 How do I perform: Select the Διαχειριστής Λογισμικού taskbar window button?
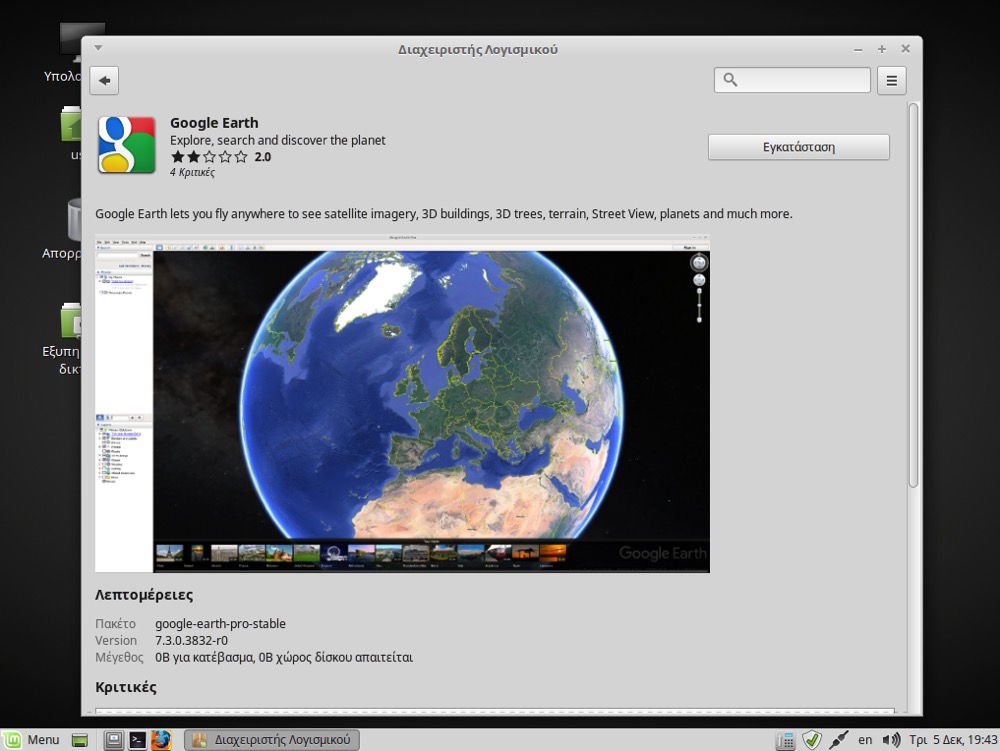point(272,740)
